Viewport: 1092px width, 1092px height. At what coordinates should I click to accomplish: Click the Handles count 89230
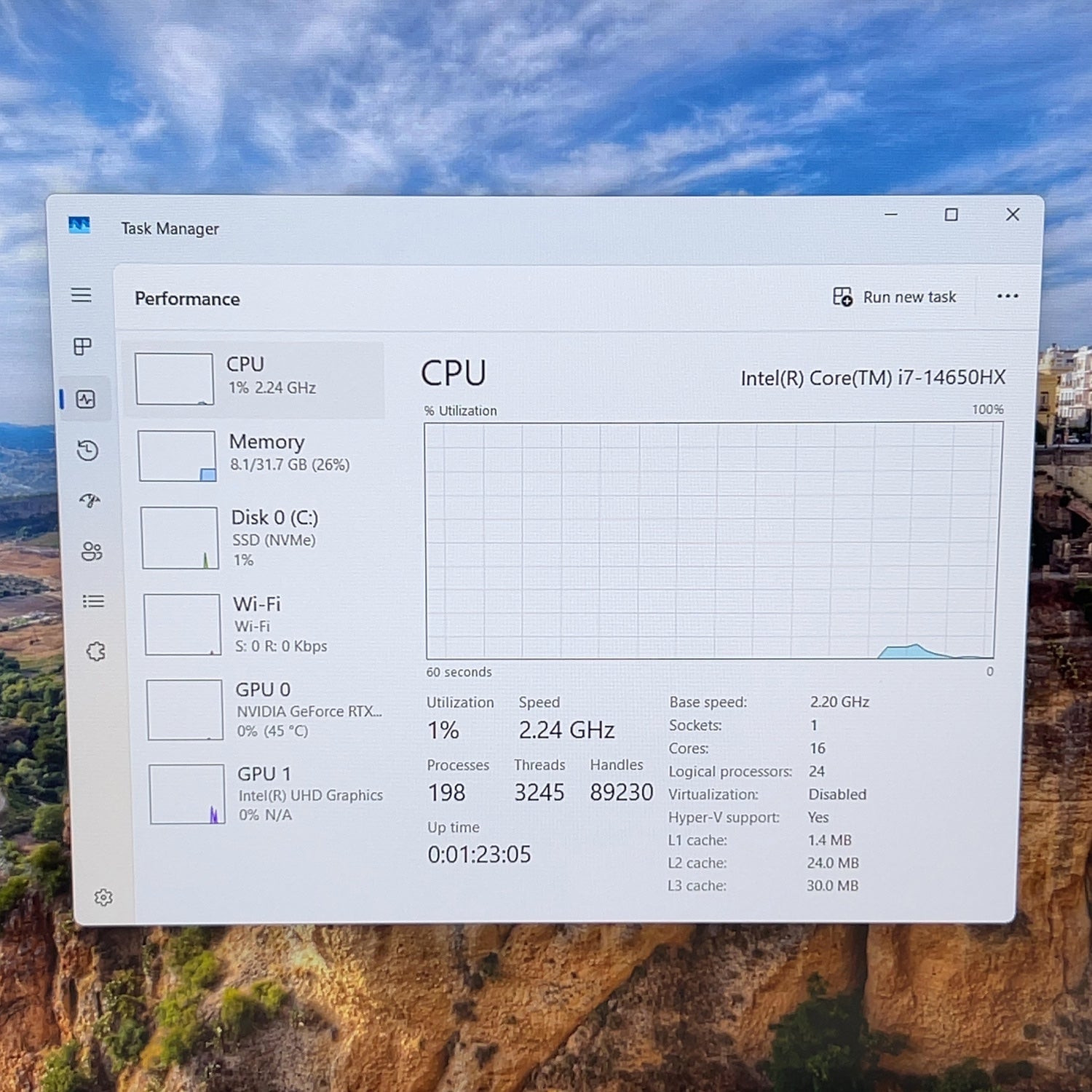(x=621, y=792)
